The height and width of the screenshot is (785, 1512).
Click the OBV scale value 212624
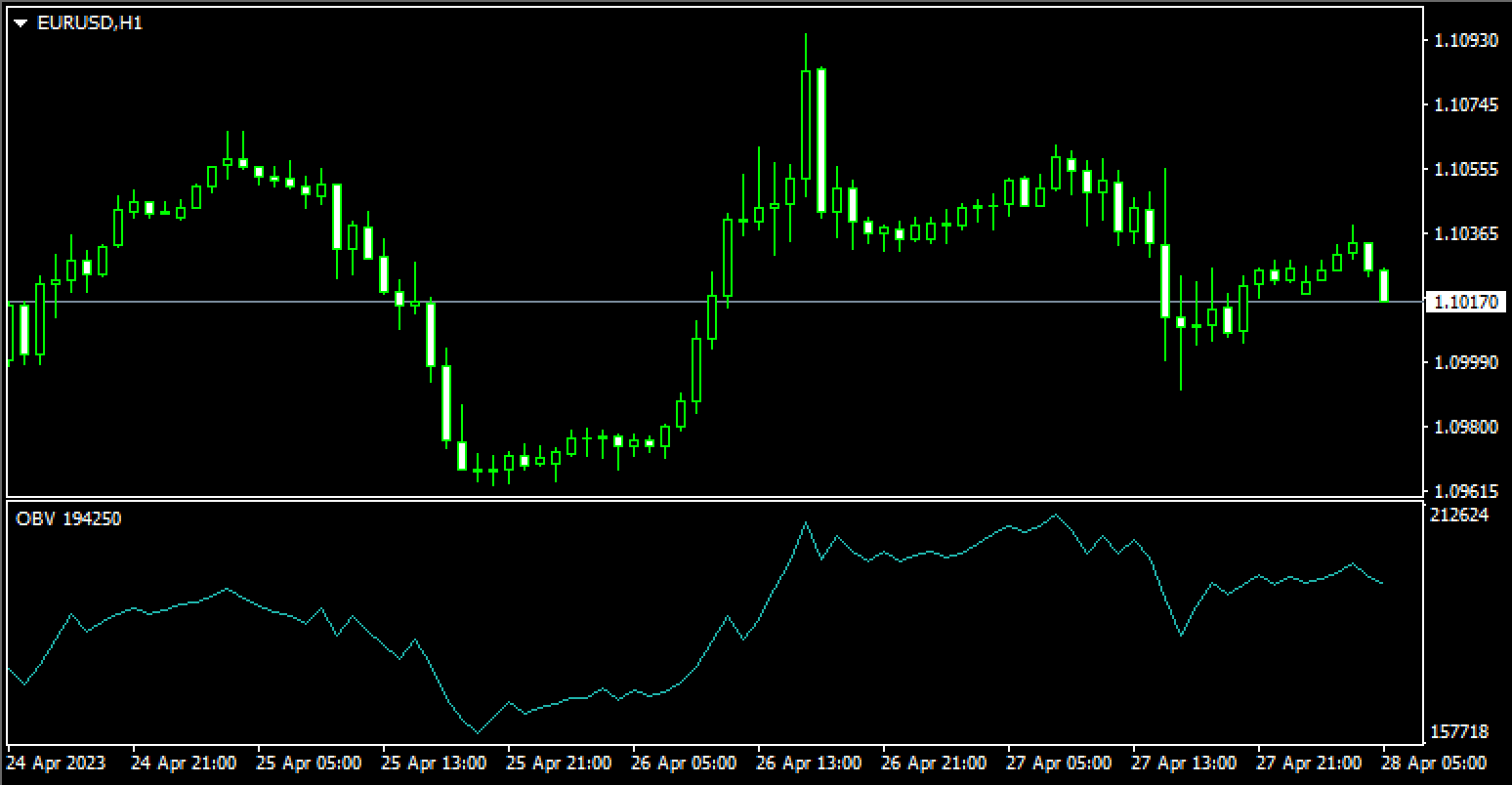[x=1459, y=515]
